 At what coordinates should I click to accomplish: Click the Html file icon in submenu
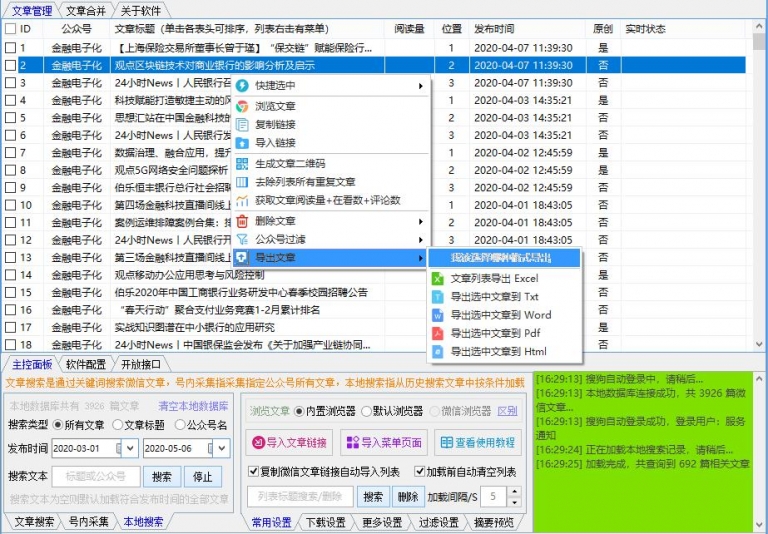[437, 351]
